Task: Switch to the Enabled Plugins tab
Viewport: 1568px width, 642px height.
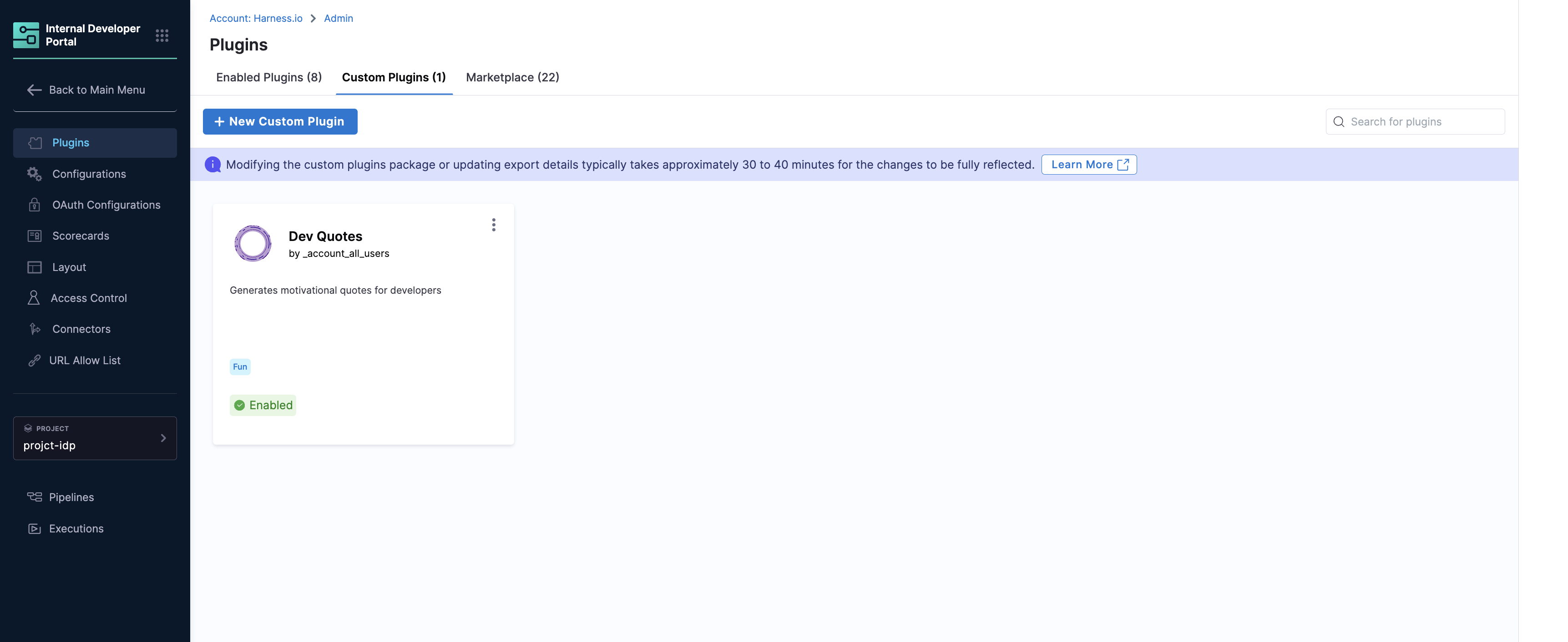Action: click(x=268, y=77)
